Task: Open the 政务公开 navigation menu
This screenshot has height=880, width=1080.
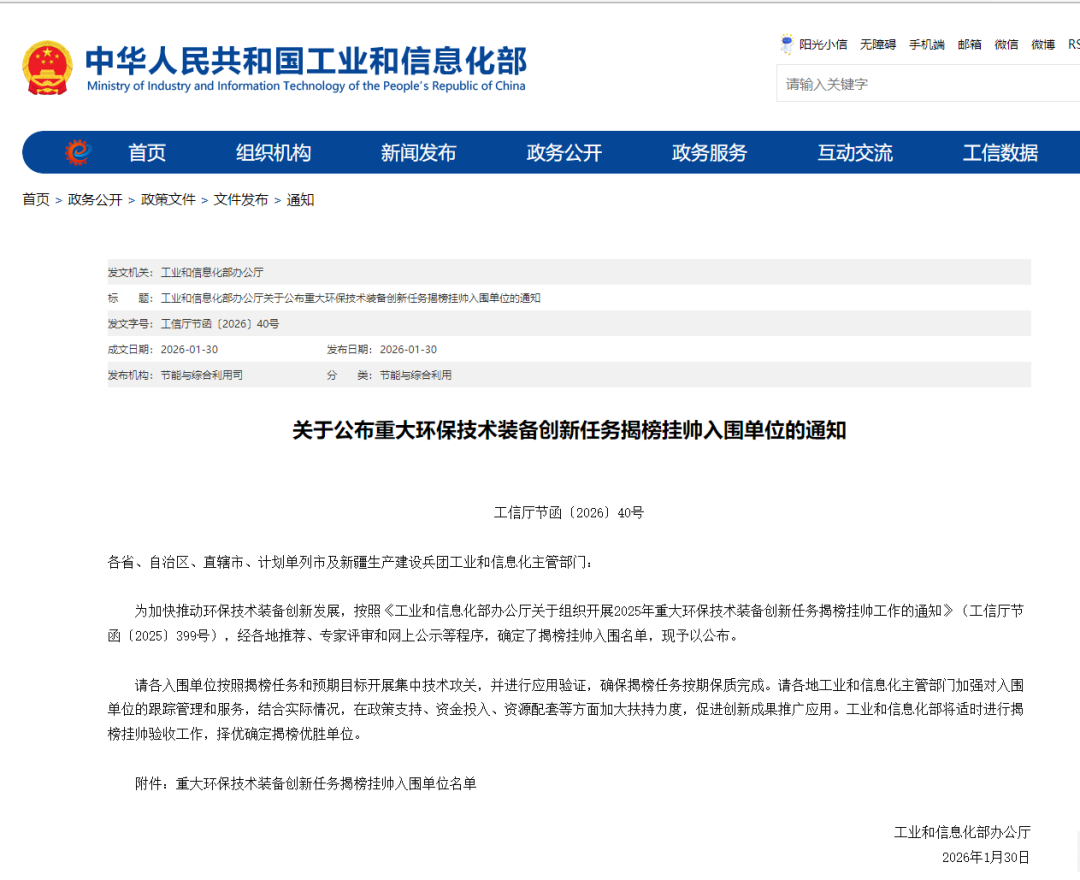Action: click(x=562, y=152)
